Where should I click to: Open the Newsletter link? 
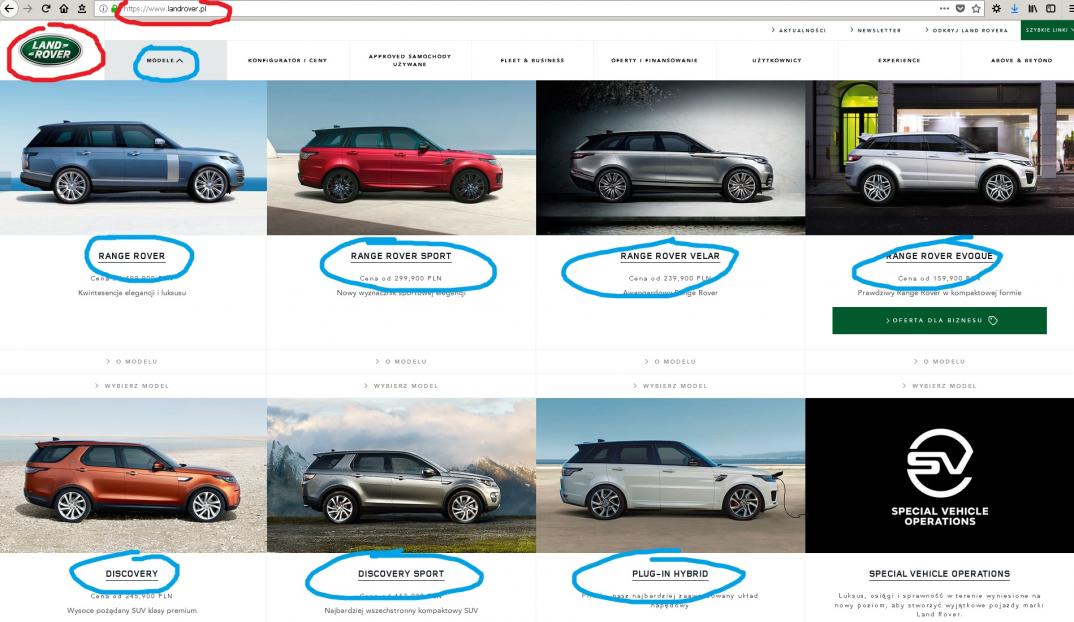[875, 30]
